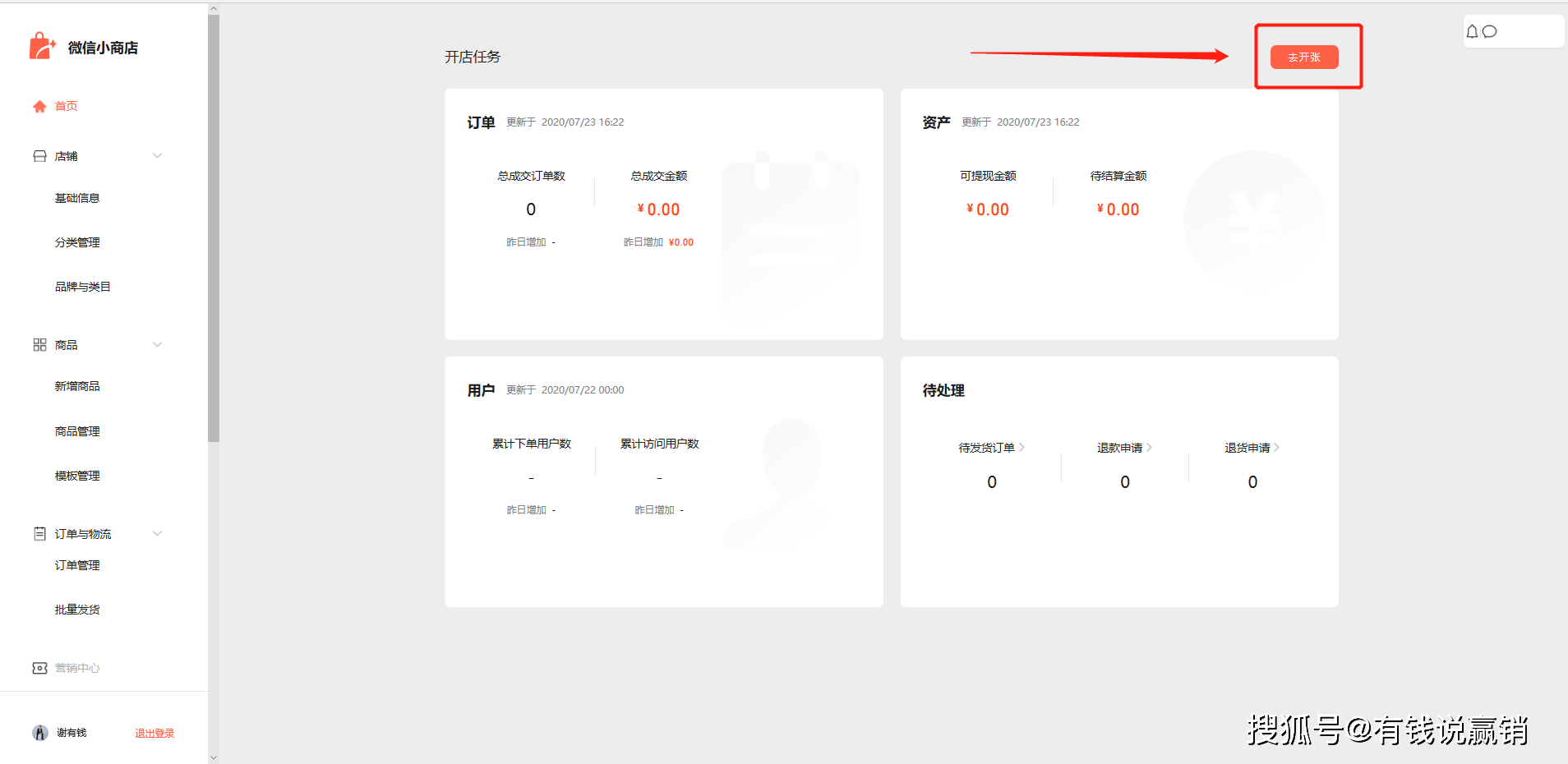Collapse the 商品 section chevron
This screenshot has width=1568, height=764.
157,344
